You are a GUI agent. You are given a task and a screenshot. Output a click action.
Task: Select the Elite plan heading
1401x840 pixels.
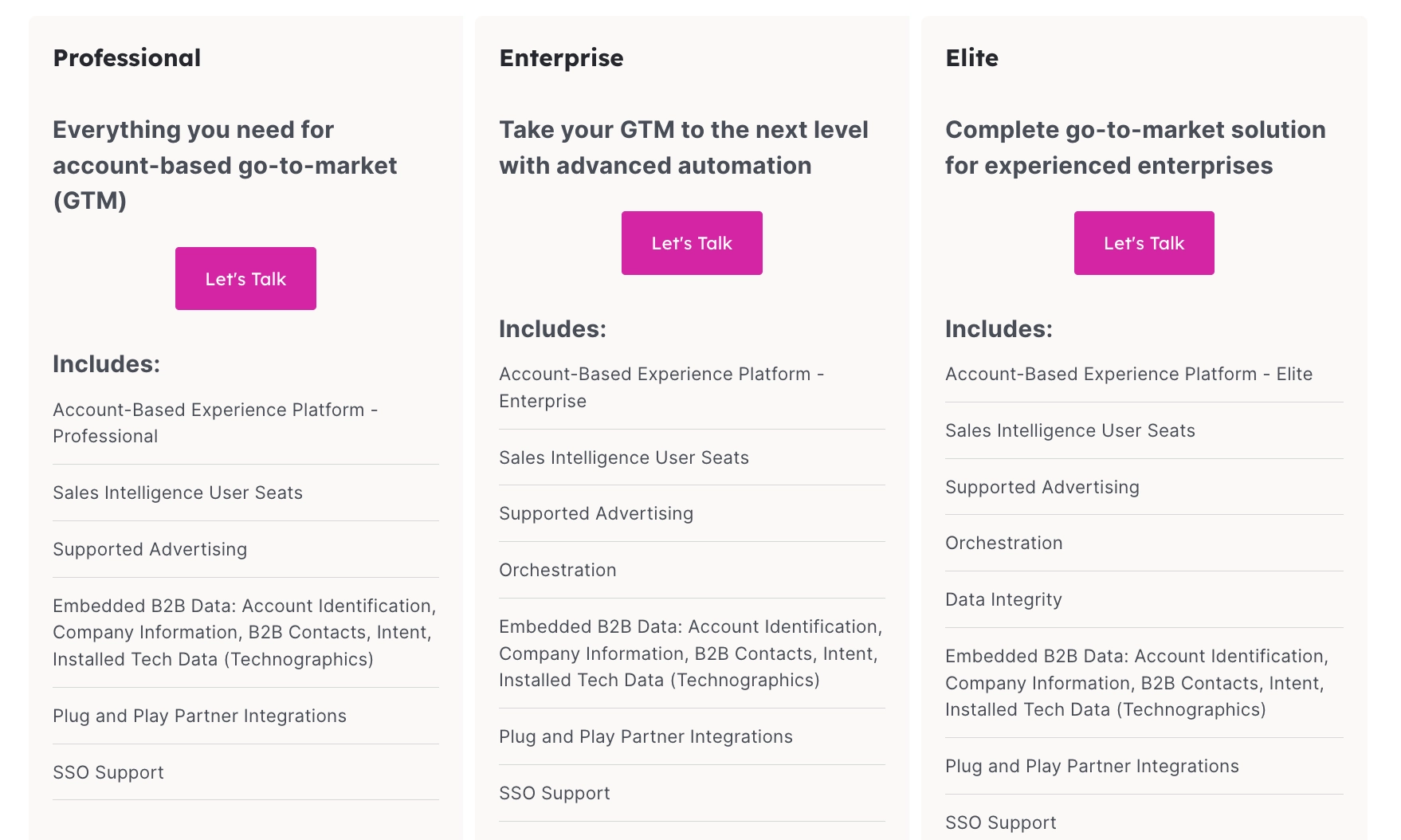point(971,58)
